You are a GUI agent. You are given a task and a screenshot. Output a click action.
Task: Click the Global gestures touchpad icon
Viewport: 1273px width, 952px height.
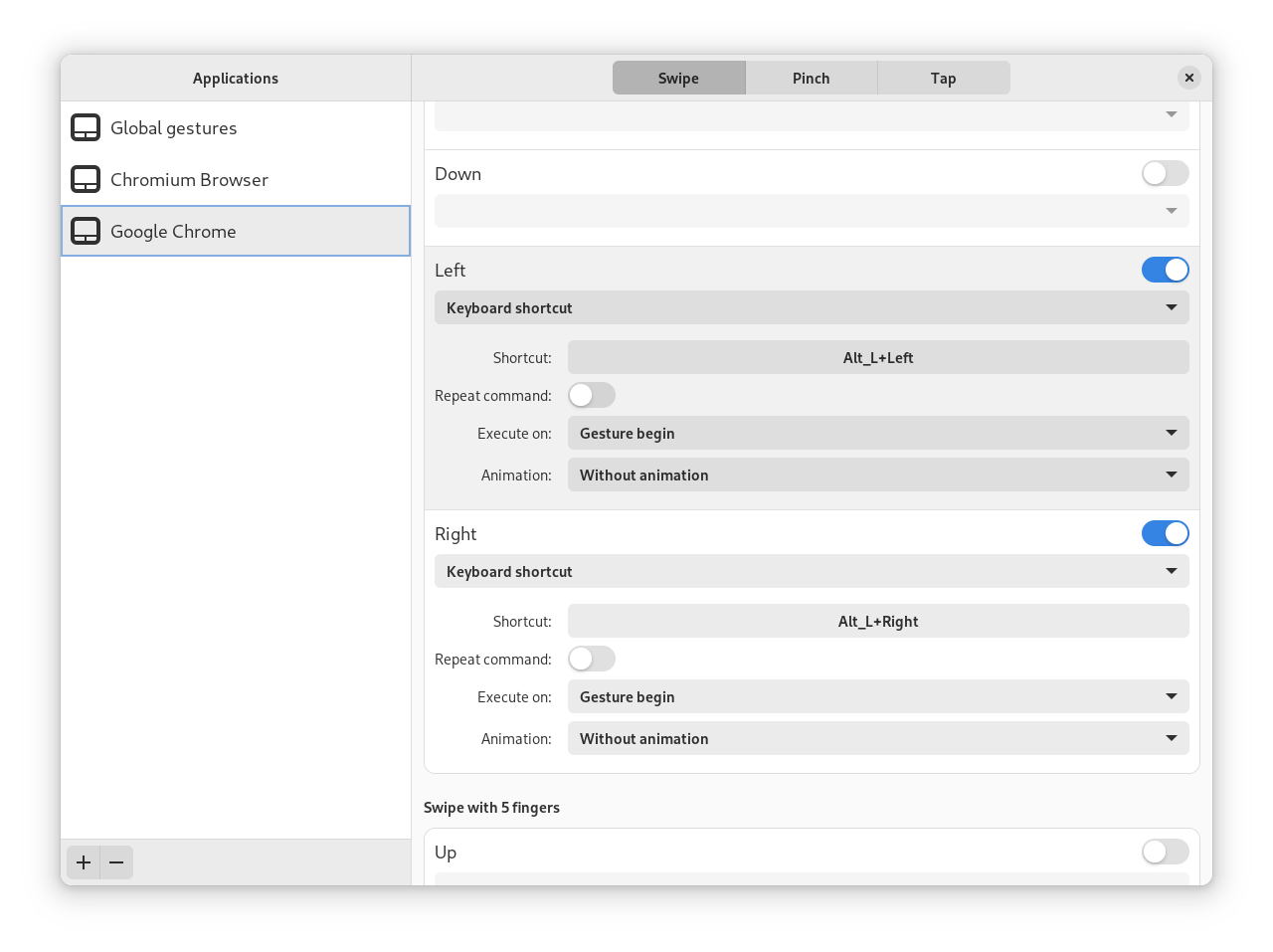86,127
